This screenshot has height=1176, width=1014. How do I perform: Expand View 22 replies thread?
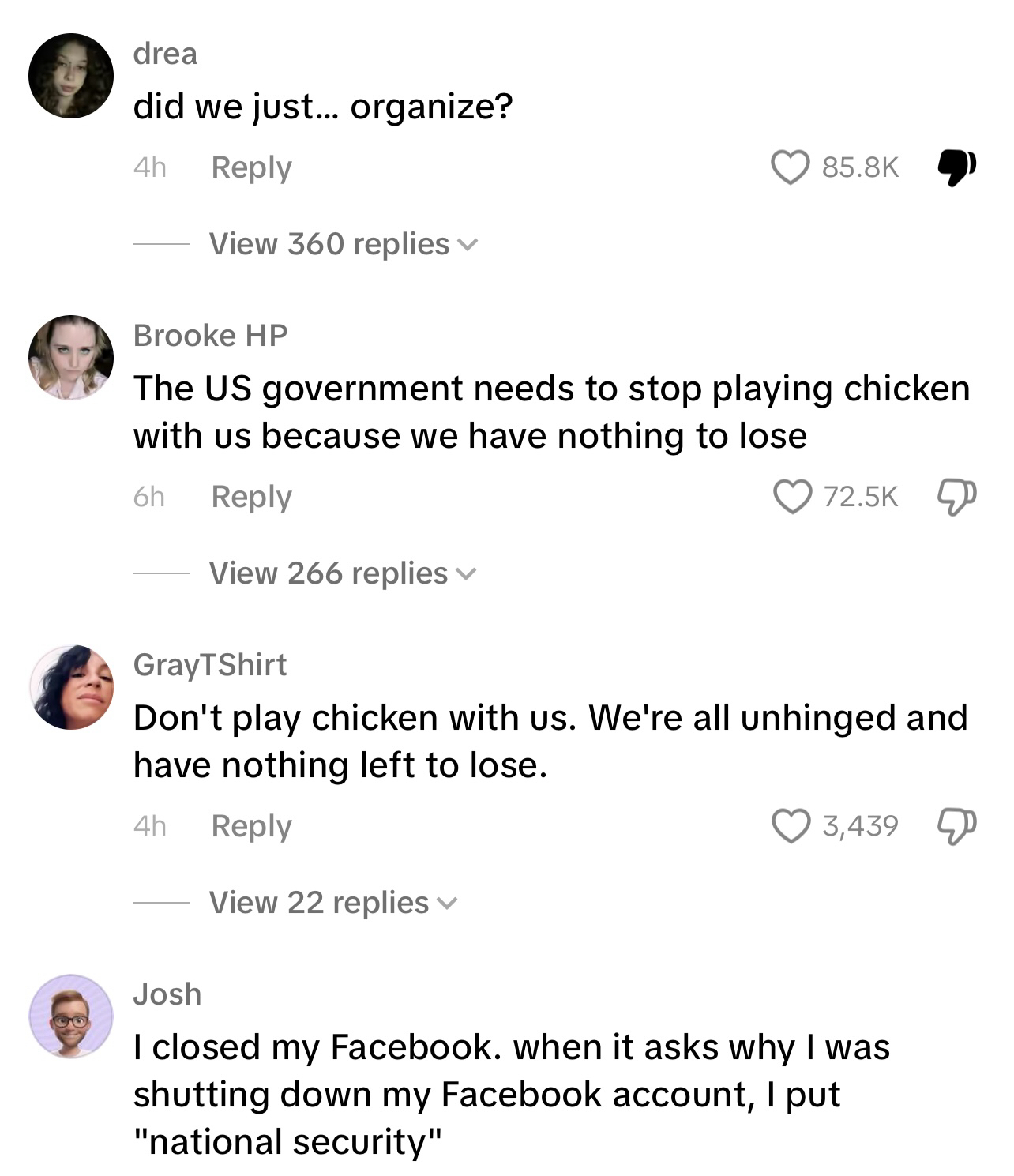click(x=332, y=903)
